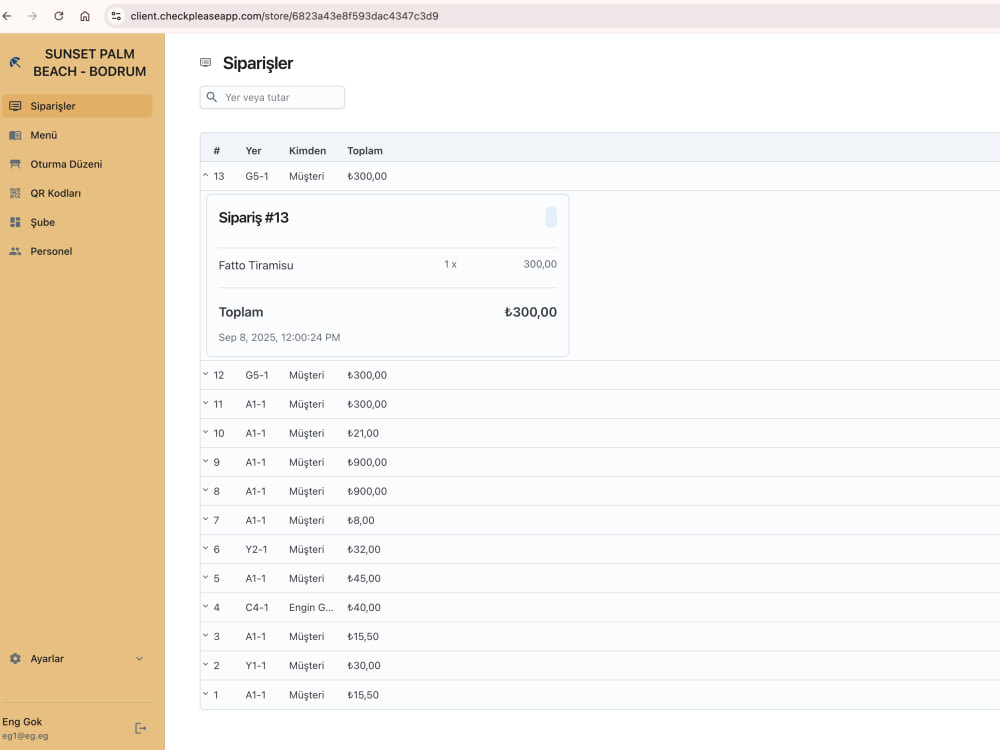The image size is (1000, 750).
Task: Expand order 4 row
Action: [205, 606]
